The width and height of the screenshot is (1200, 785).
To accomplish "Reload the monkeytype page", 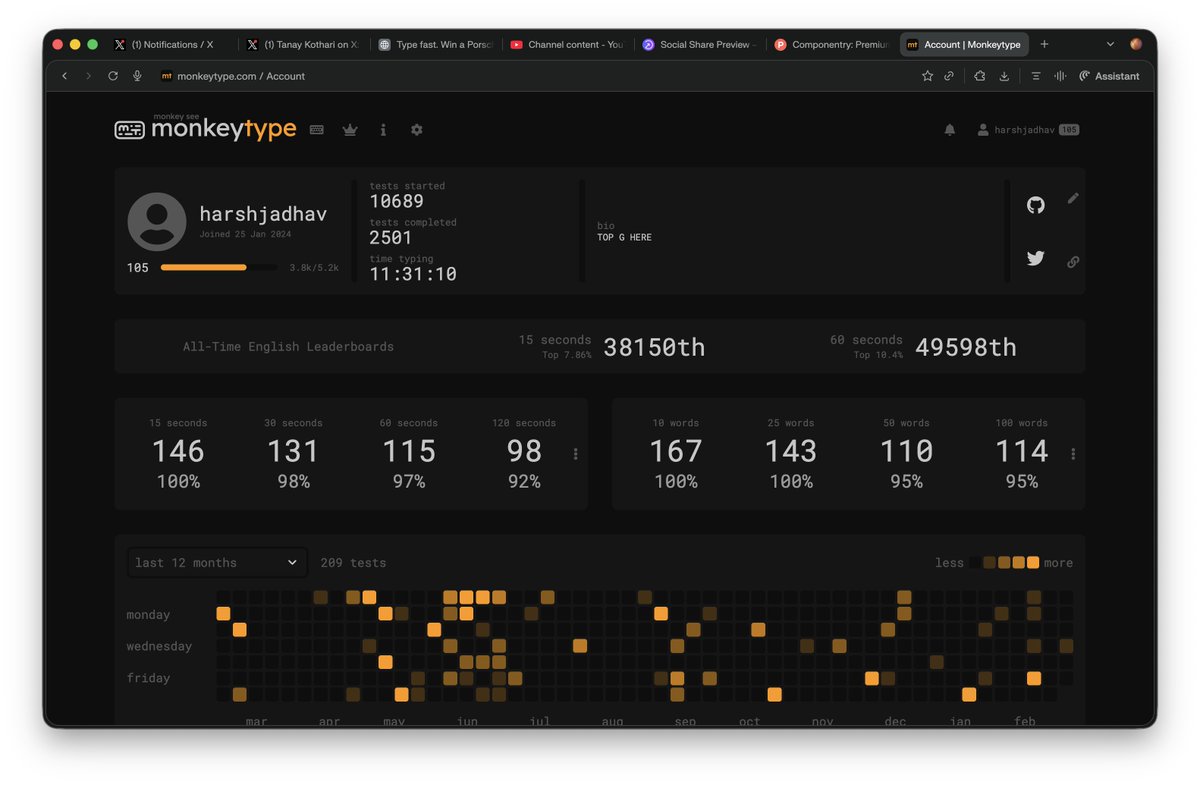I will point(113,76).
